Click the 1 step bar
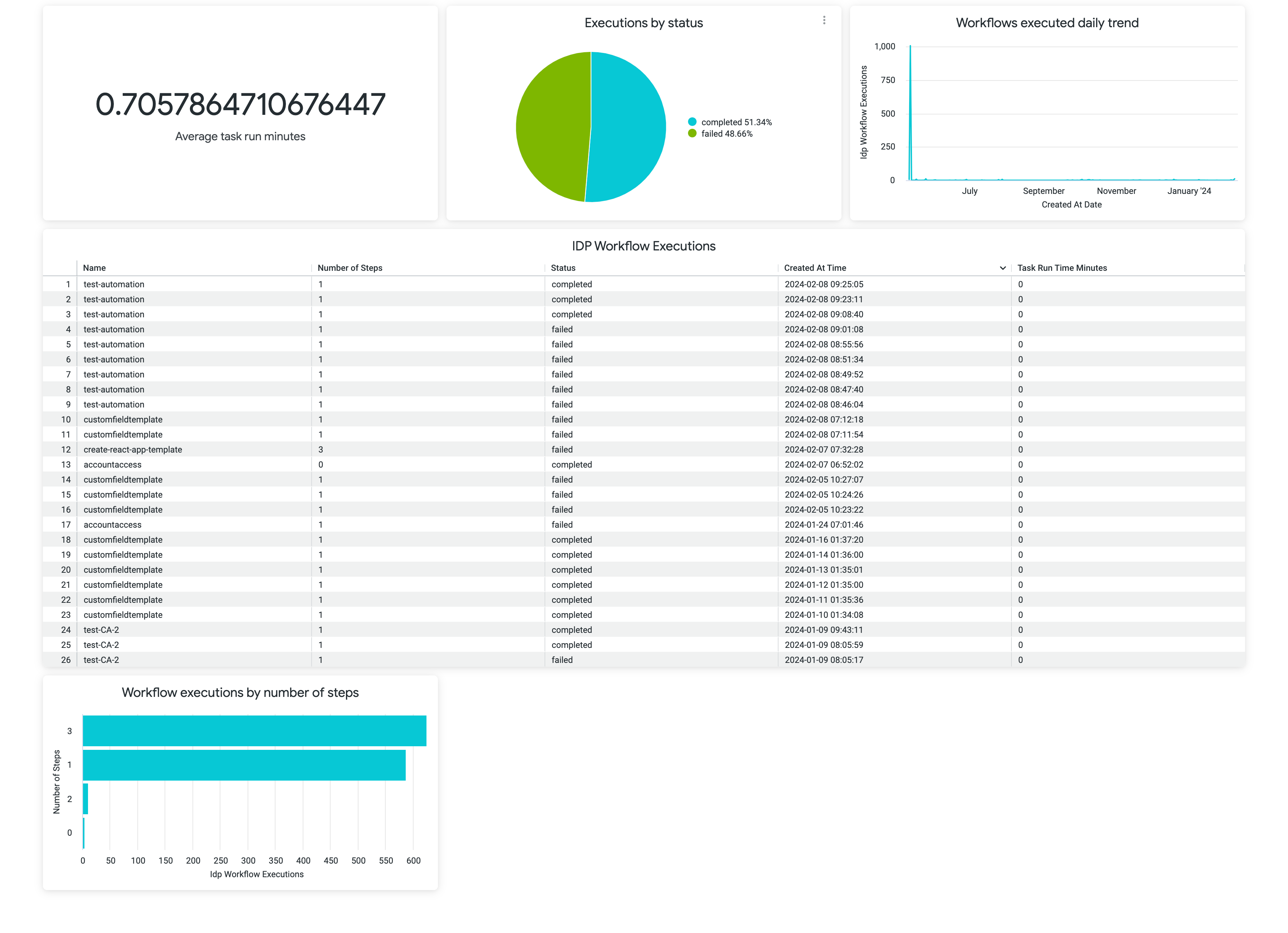 pyautogui.click(x=244, y=765)
